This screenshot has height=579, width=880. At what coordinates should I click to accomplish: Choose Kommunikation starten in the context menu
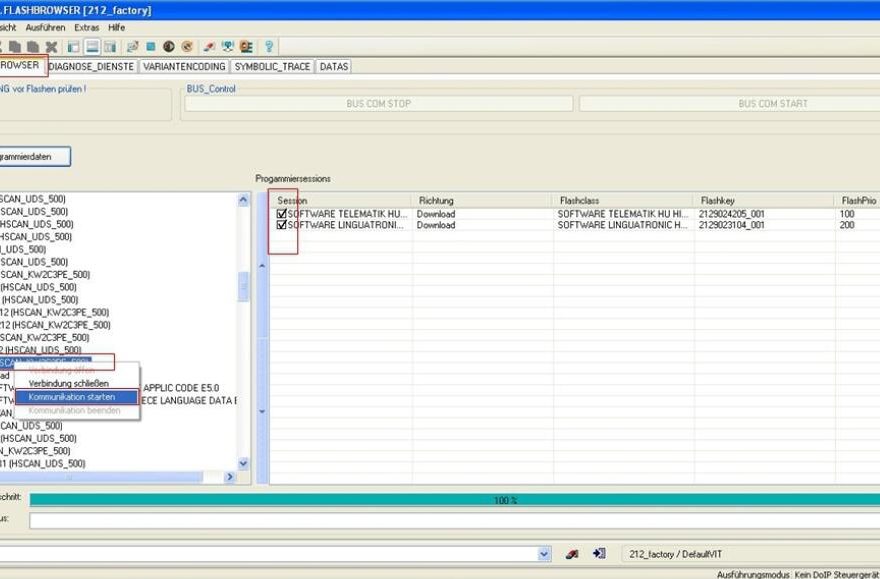click(x=77, y=397)
